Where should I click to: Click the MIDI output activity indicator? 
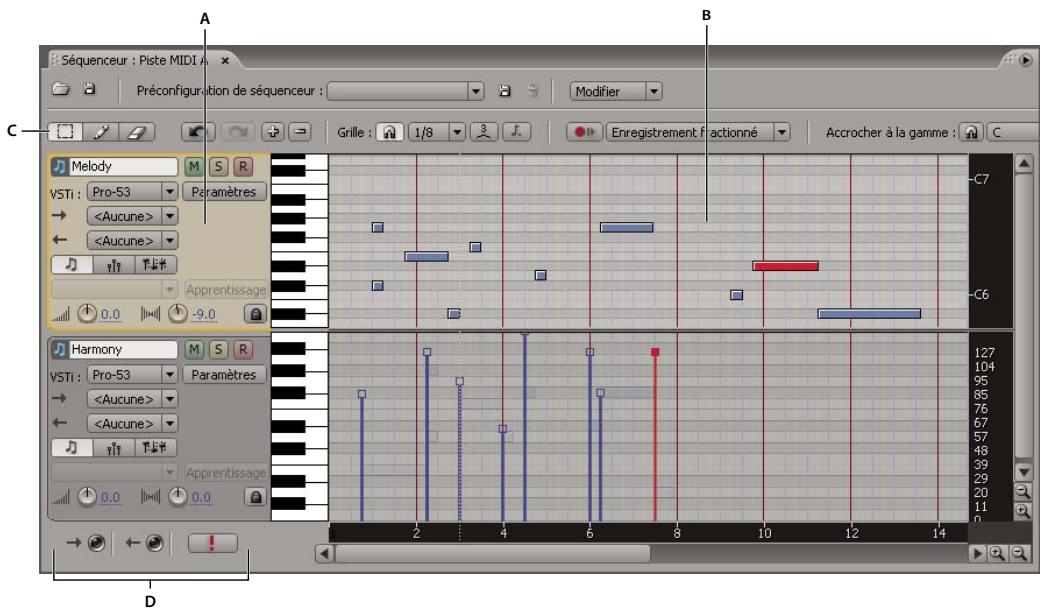(x=155, y=543)
